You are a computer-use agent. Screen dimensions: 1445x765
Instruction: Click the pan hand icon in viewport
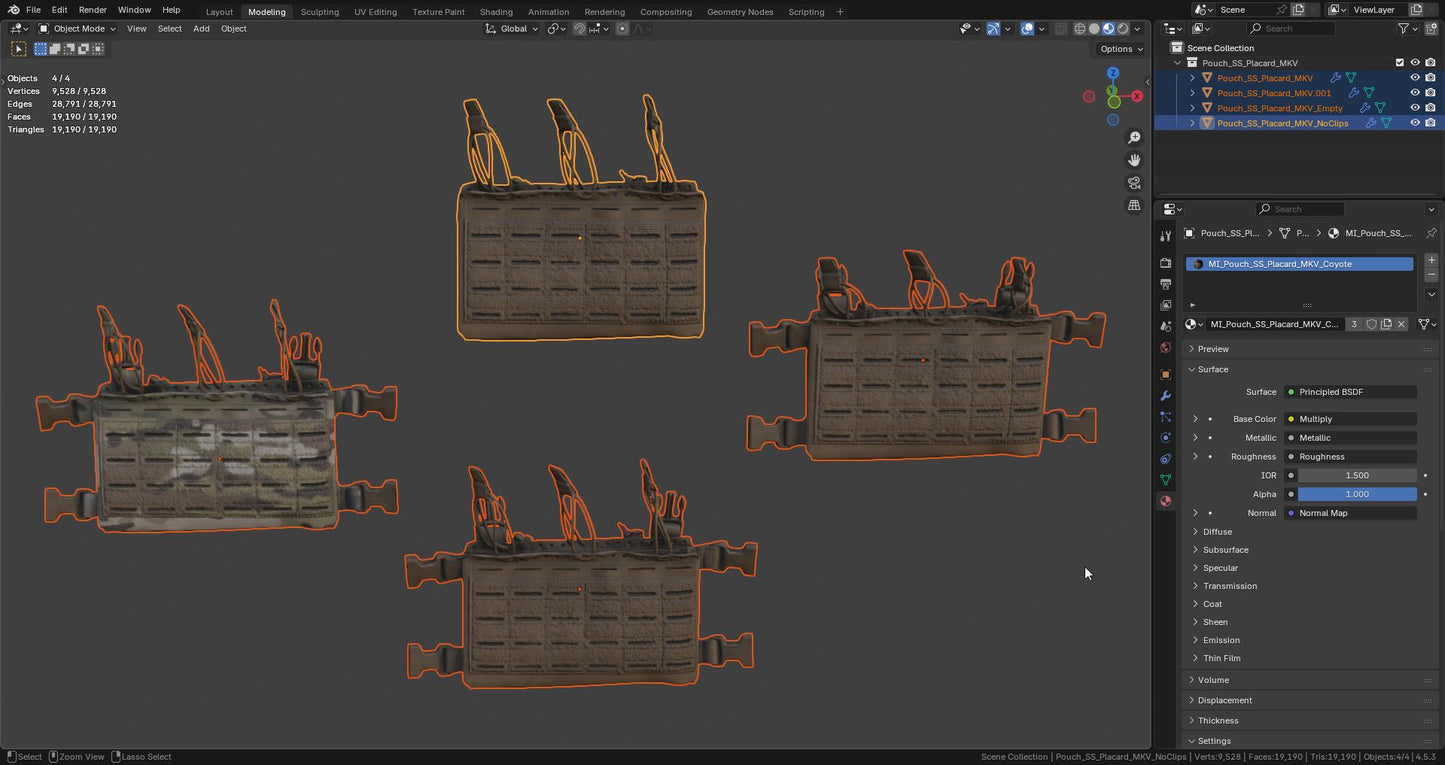[1134, 160]
